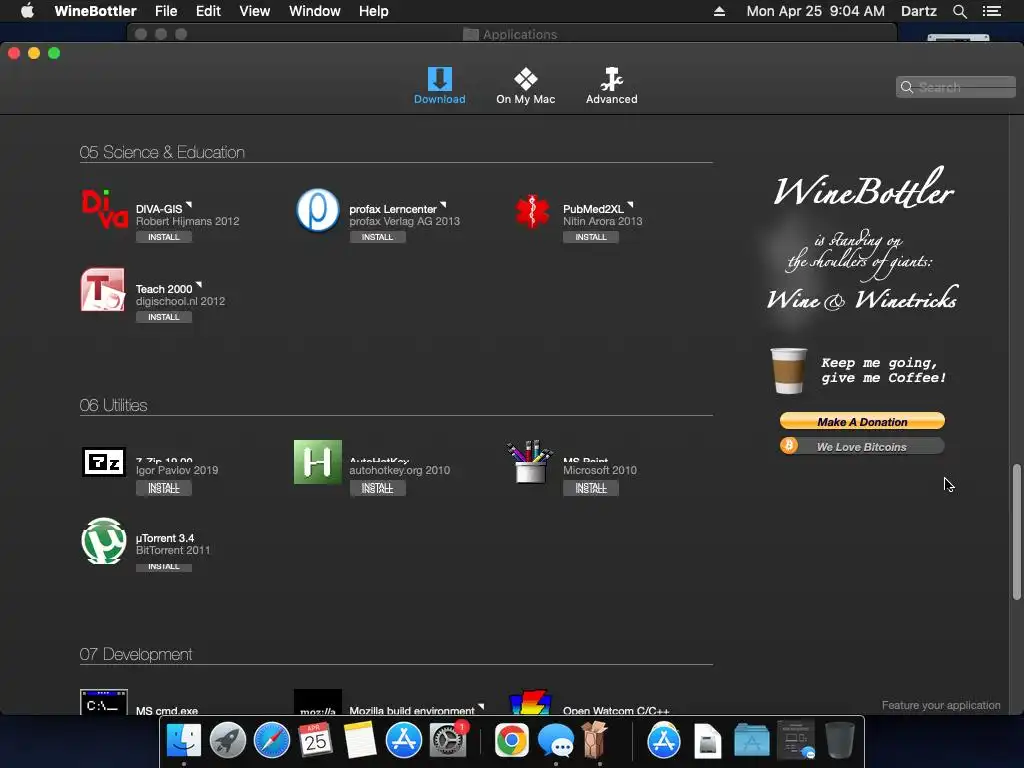Install PubMed2XL
Image resolution: width=1024 pixels, height=768 pixels.
tap(591, 237)
